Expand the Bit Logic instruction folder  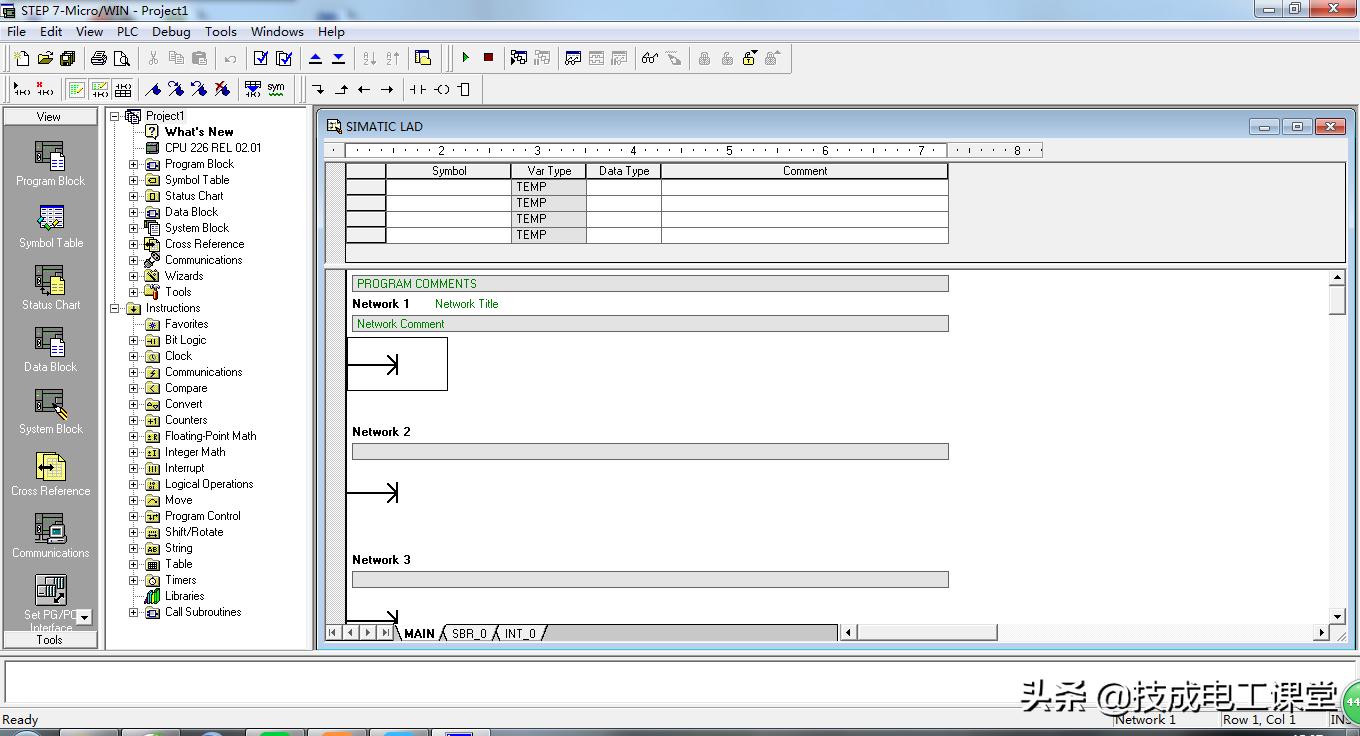pyautogui.click(x=133, y=340)
